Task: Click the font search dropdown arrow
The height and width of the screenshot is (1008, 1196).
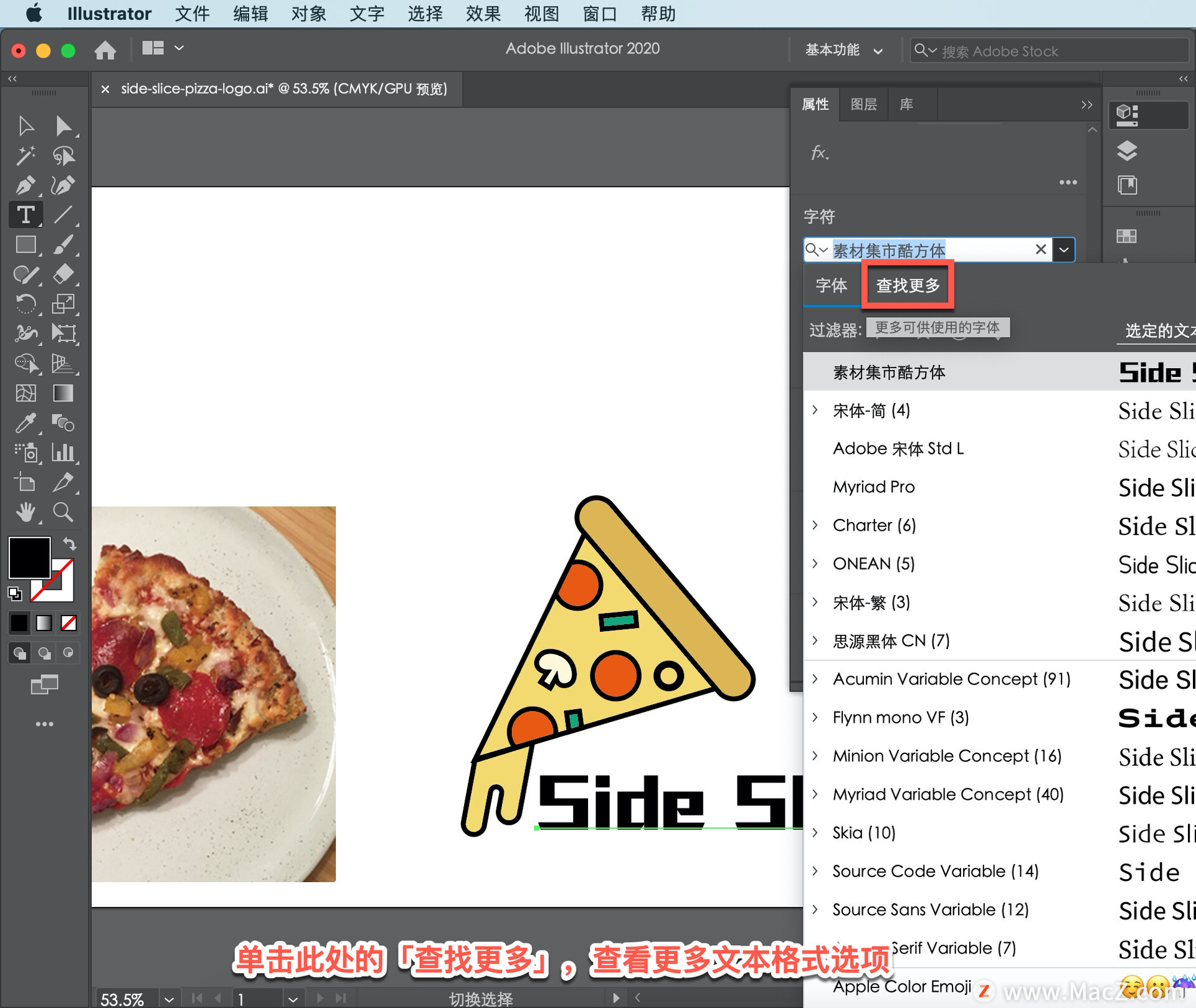Action: (1067, 249)
